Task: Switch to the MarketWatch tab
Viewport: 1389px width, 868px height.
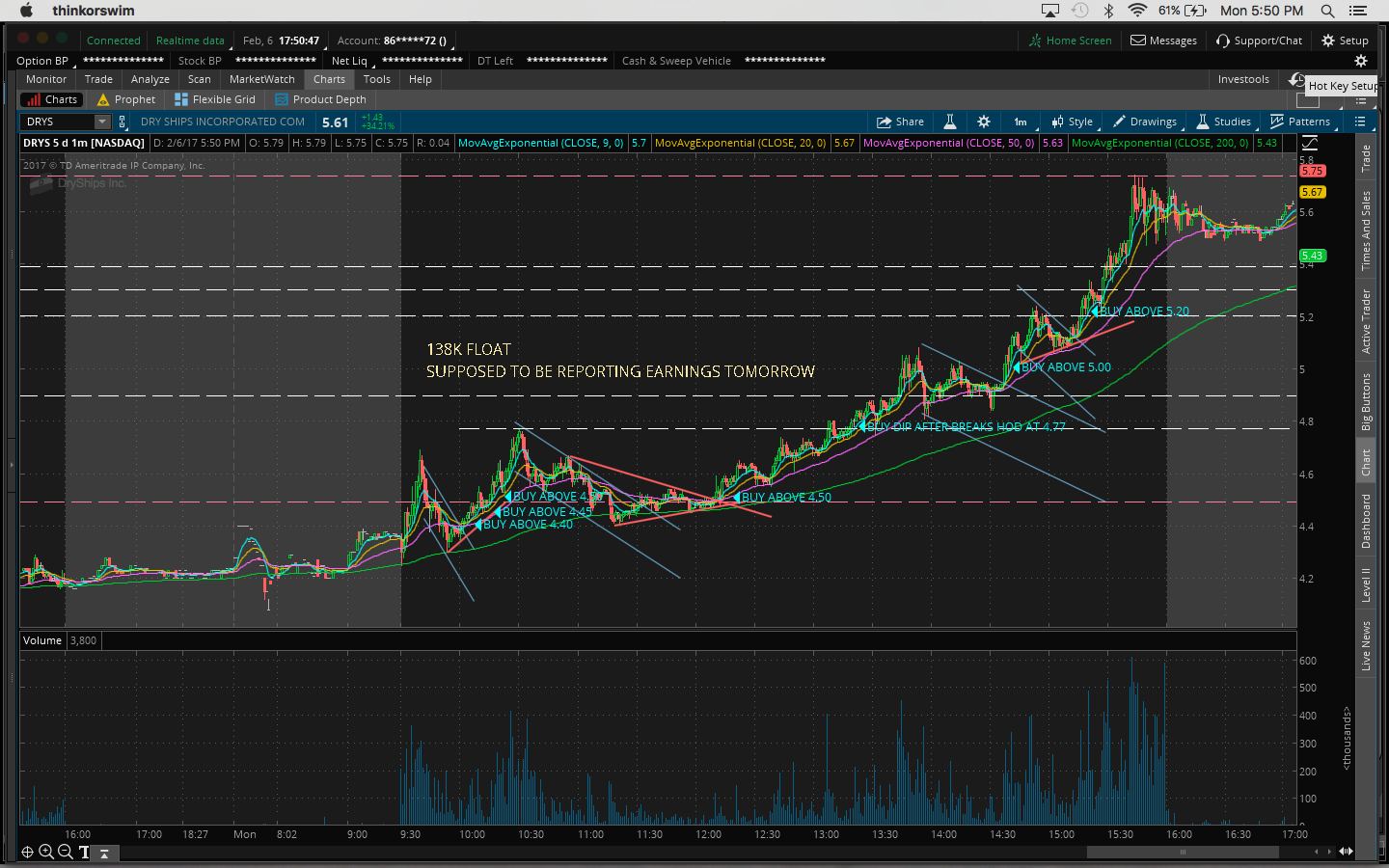Action: pos(261,79)
